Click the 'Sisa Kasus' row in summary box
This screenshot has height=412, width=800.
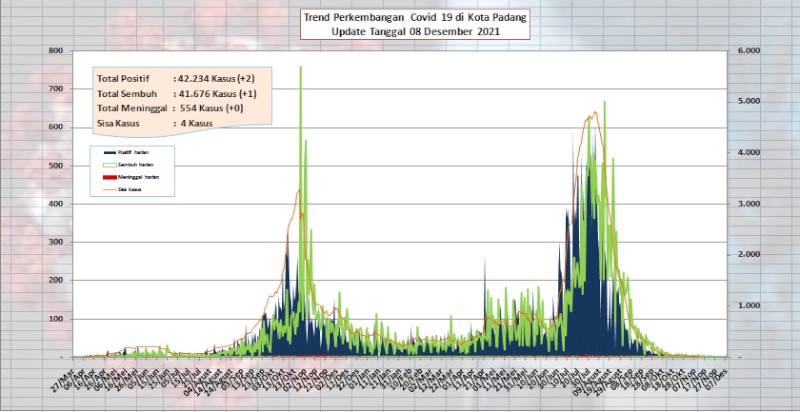[155, 123]
